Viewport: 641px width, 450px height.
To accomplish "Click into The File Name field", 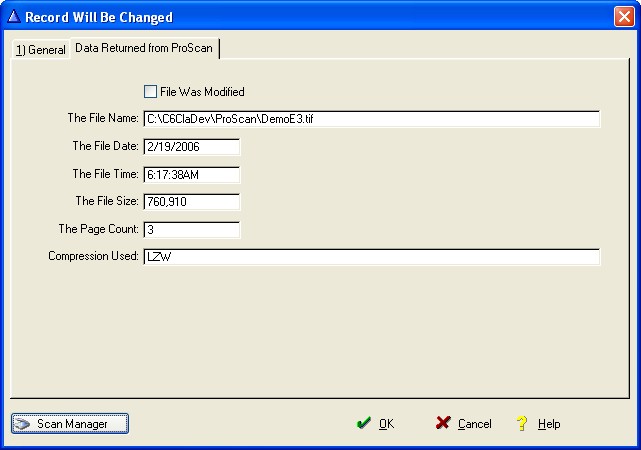I will pos(371,119).
